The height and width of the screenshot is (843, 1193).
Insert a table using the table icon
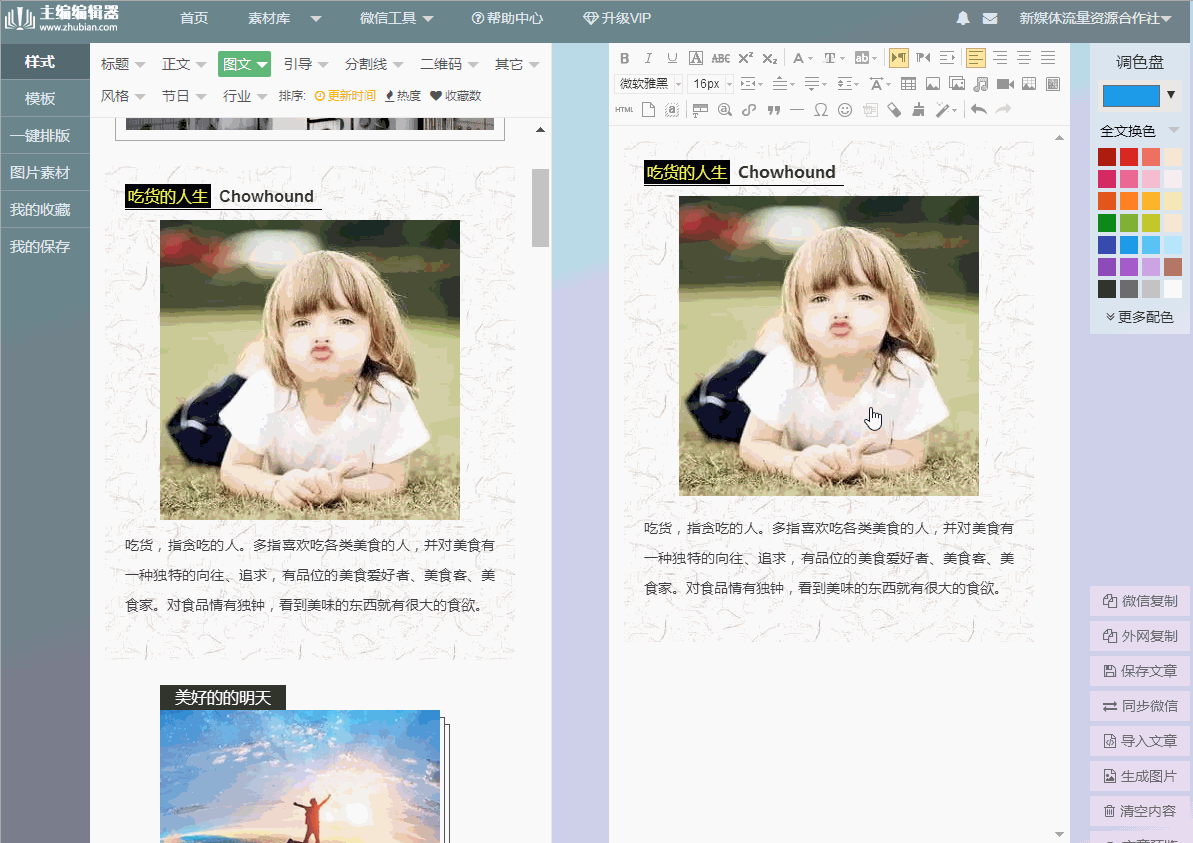pyautogui.click(x=907, y=84)
